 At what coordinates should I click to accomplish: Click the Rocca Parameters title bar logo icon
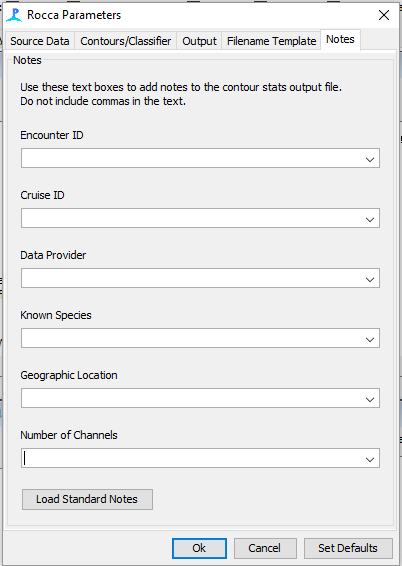click(14, 15)
